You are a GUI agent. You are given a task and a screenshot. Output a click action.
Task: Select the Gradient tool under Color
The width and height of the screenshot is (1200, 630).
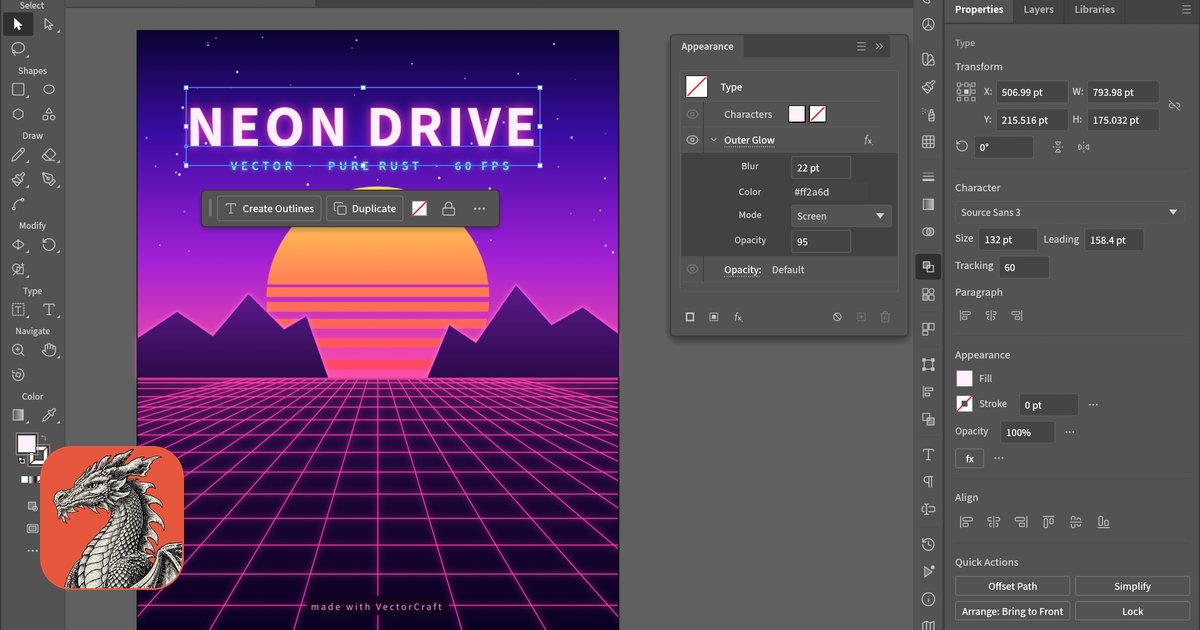(x=18, y=415)
